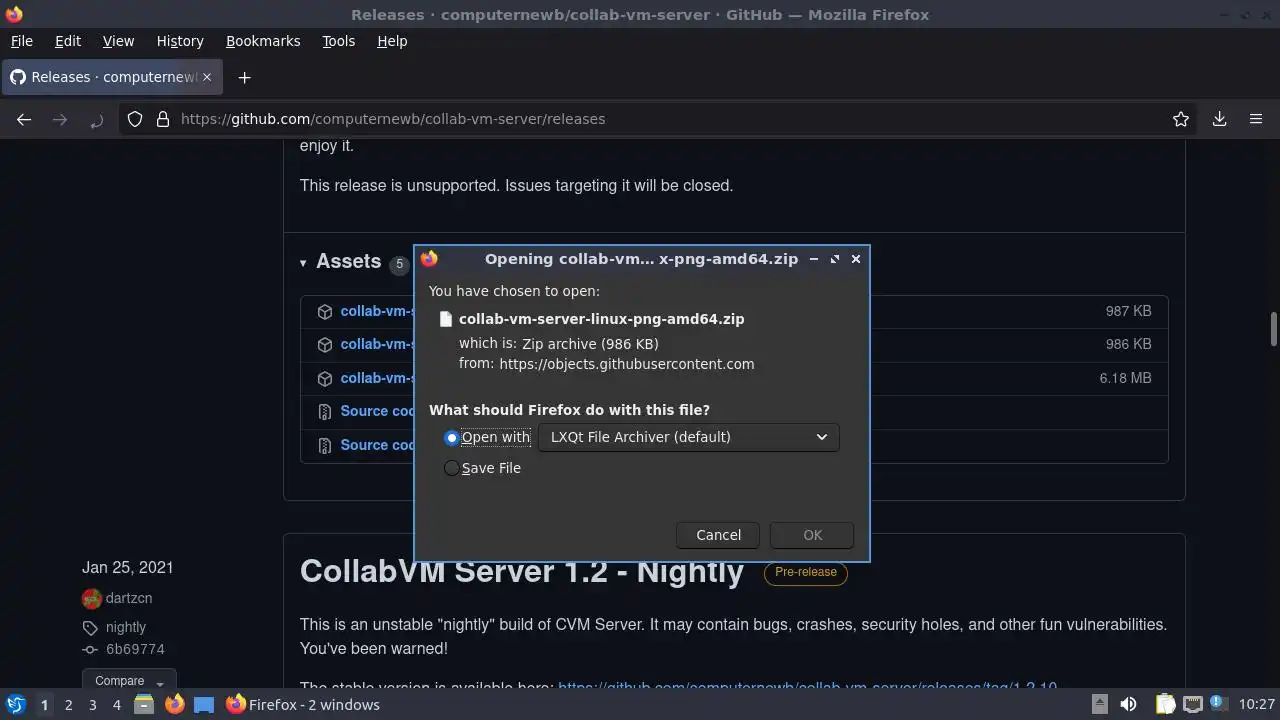
Task: Close the Releases browser tab
Action: pos(207,77)
